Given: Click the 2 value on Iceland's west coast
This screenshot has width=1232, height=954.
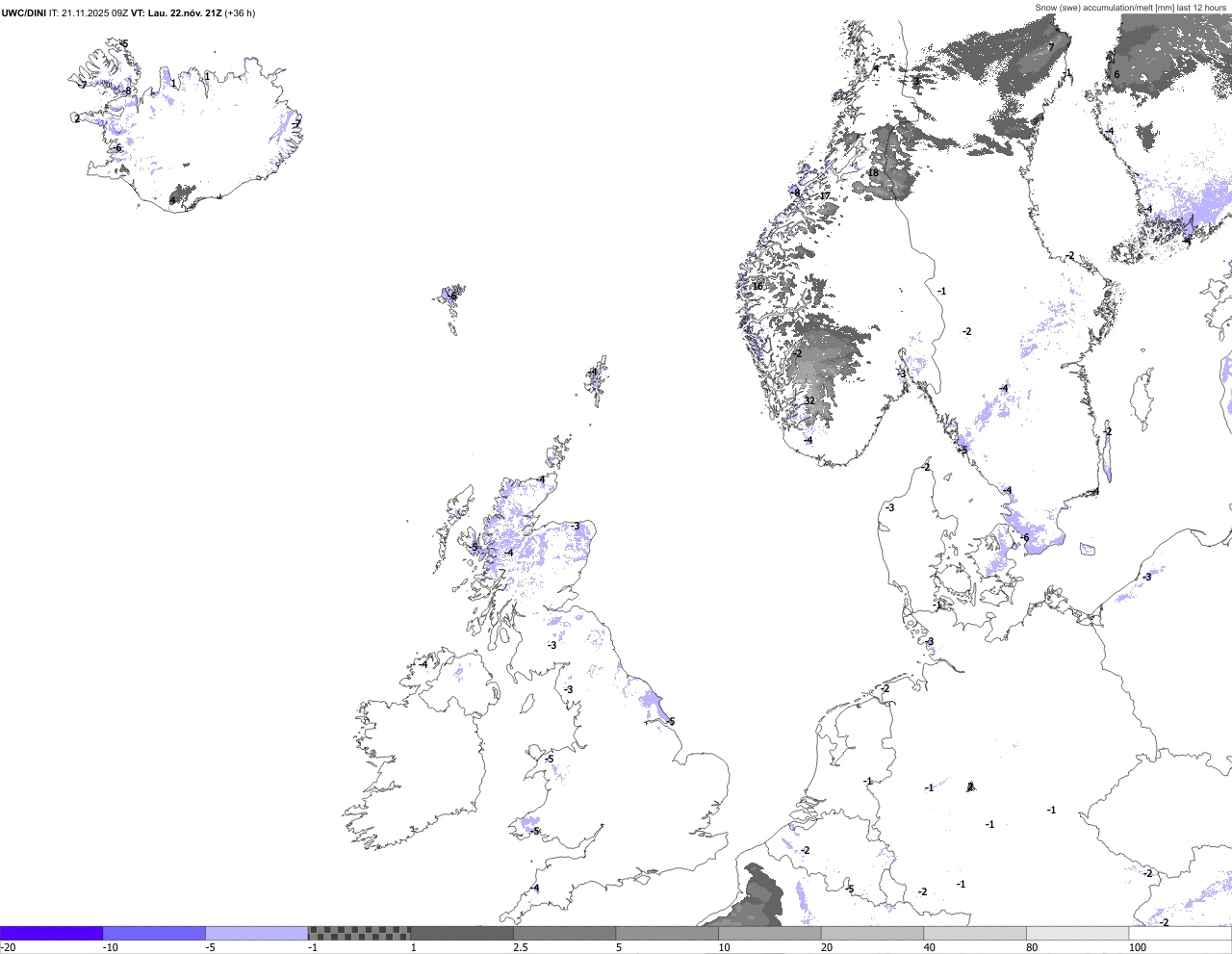Looking at the screenshot, I should pos(77,119).
